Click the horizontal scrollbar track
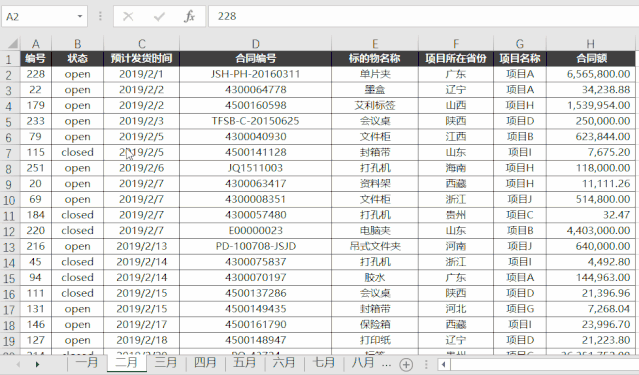 [x=544, y=364]
